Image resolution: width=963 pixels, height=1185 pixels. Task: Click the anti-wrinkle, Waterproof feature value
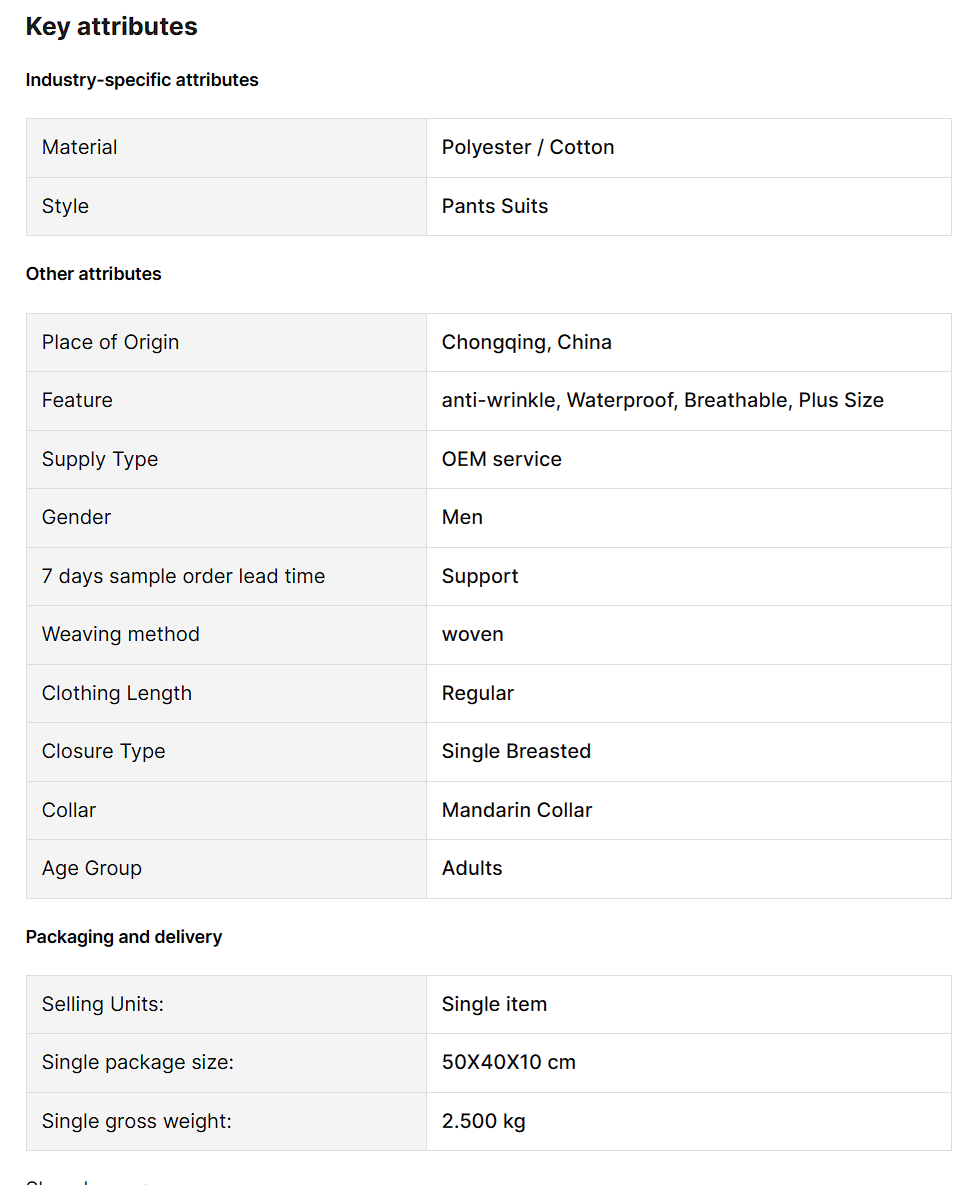pyautogui.click(x=662, y=400)
